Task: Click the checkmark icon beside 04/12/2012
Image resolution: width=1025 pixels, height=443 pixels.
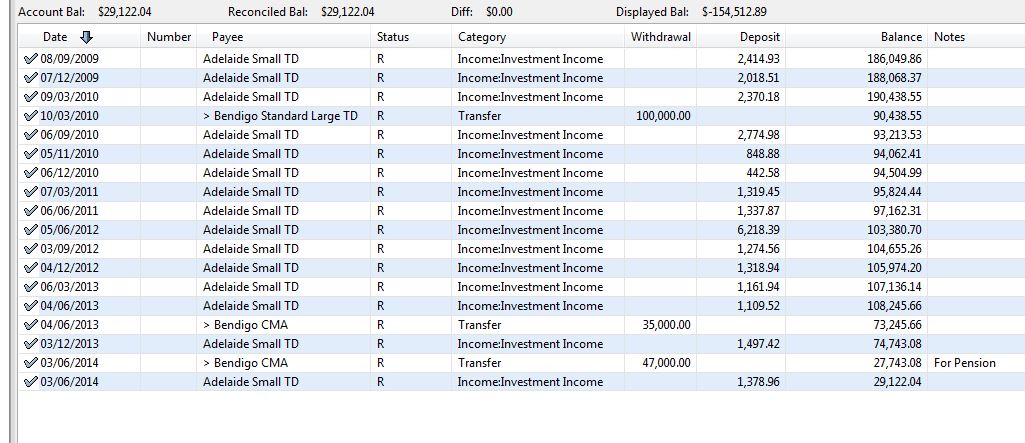Action: (30, 268)
